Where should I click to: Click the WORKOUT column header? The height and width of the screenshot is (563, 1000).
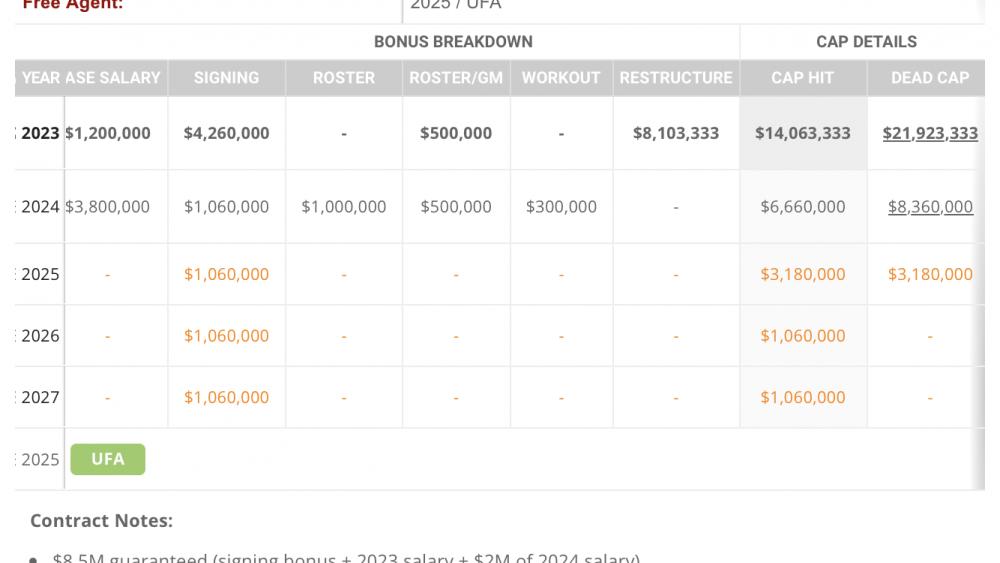(561, 78)
